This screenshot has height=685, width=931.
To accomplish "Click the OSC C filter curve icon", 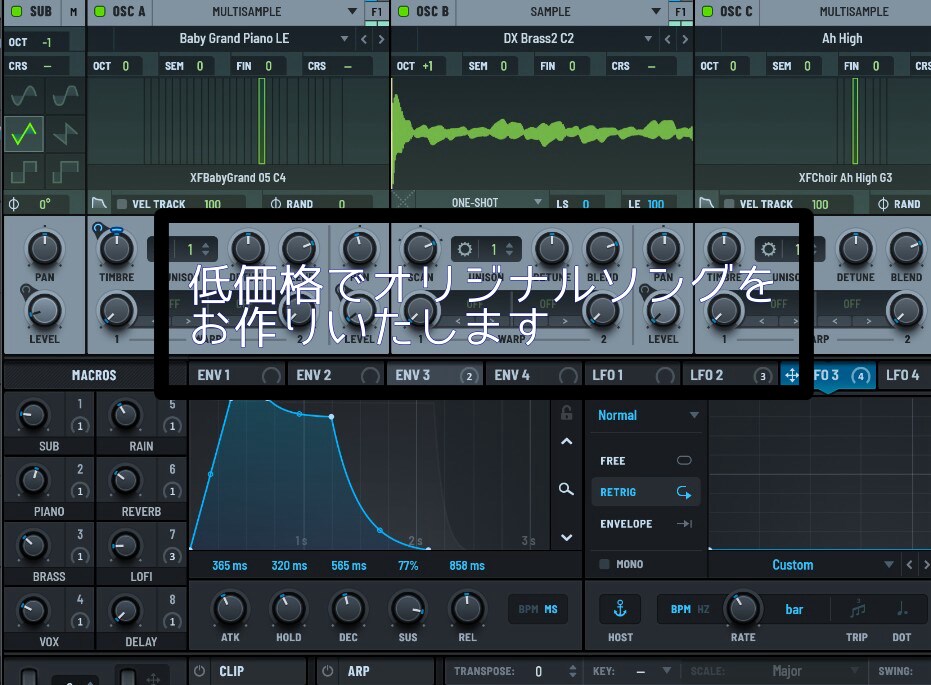I will [706, 204].
